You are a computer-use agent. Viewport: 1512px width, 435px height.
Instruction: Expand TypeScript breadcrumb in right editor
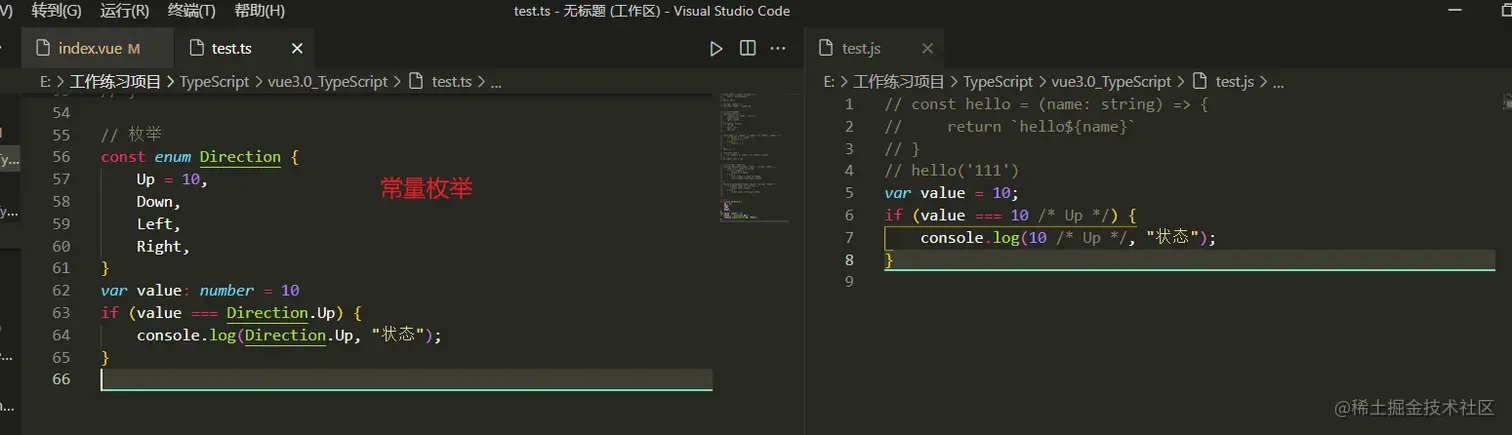point(998,82)
